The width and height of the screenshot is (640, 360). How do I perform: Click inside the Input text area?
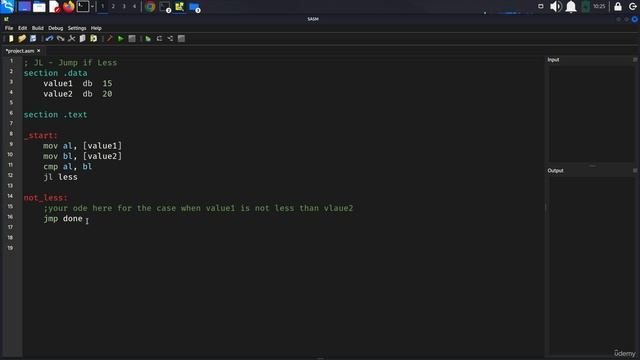pyautogui.click(x=591, y=113)
